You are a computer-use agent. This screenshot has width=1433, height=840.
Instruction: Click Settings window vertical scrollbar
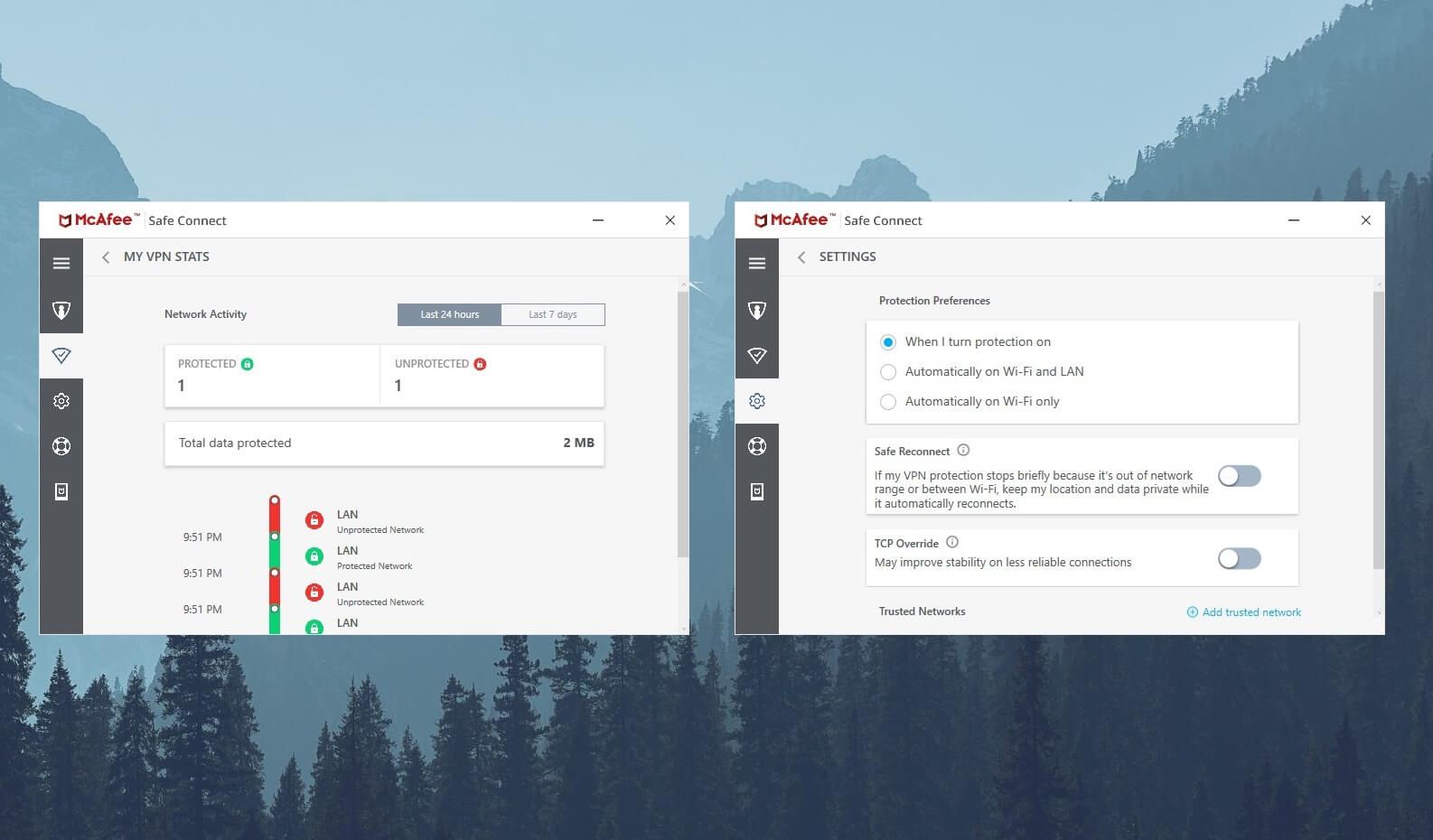coord(1379,430)
